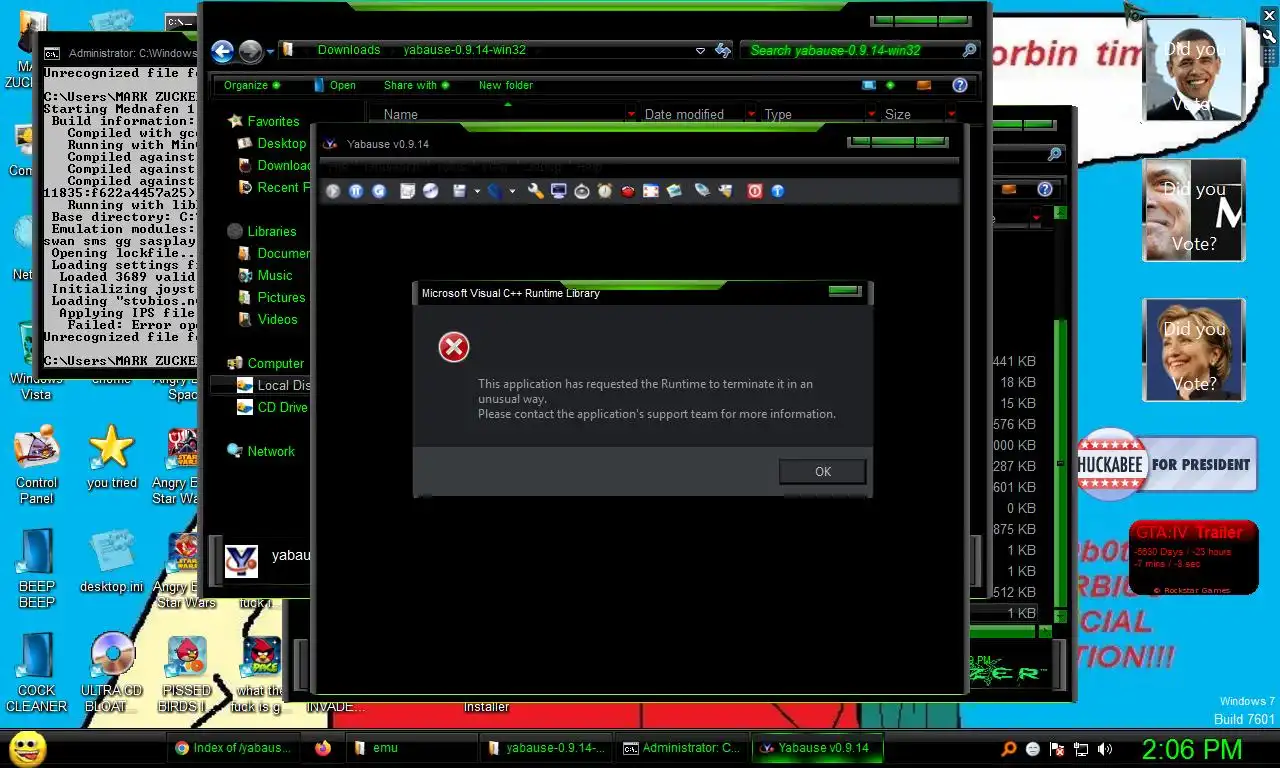Image resolution: width=1280 pixels, height=768 pixels.
Task: Click the blue tag icon in Yabause toolbar
Action: click(702, 191)
